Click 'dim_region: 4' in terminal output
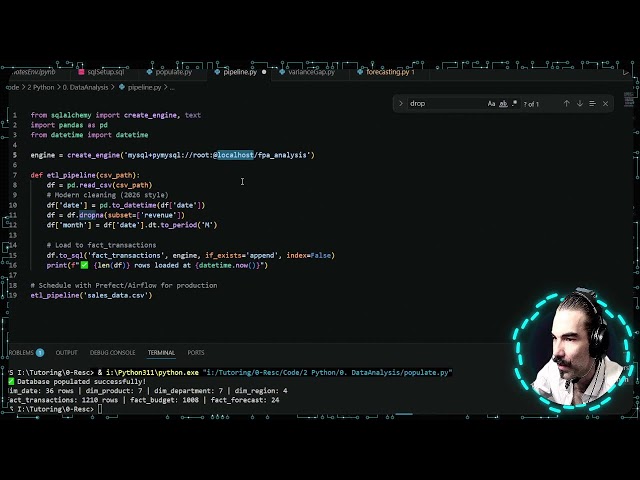The width and height of the screenshot is (640, 480). [261, 391]
